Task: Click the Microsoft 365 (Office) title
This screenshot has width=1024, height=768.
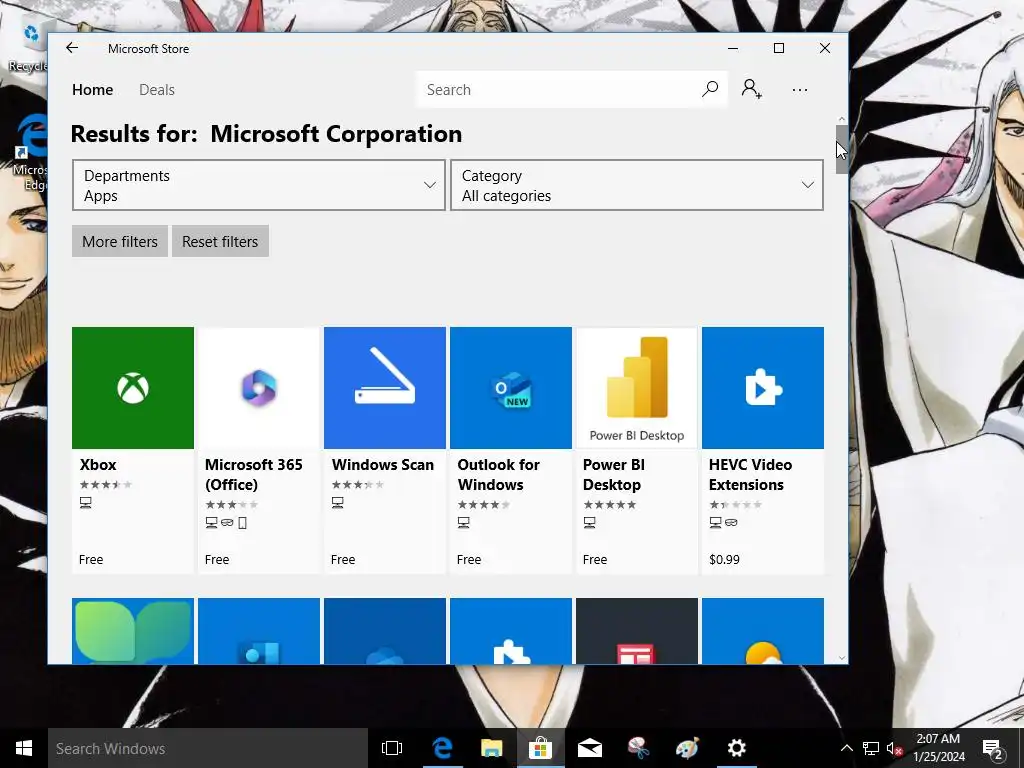Action: 253,475
